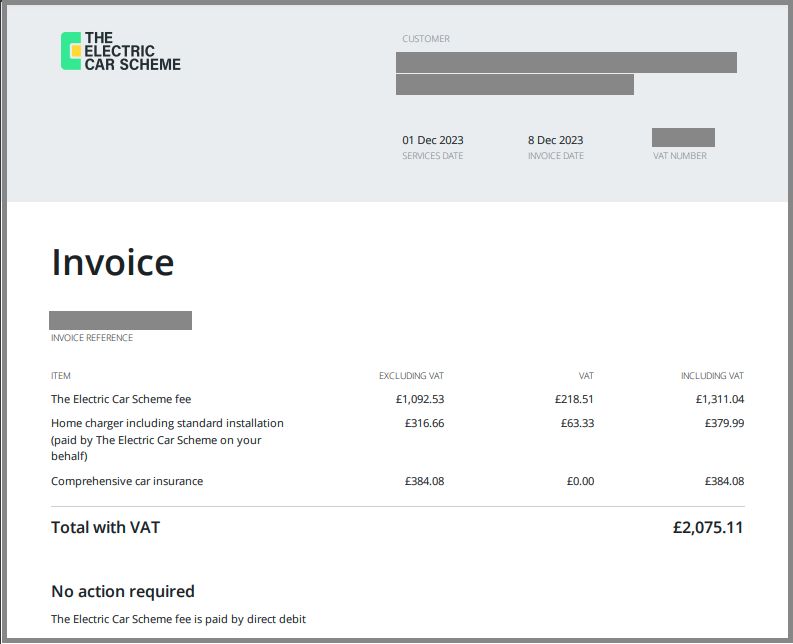
Task: Click the £218.51 VAT amount
Action: (x=574, y=399)
